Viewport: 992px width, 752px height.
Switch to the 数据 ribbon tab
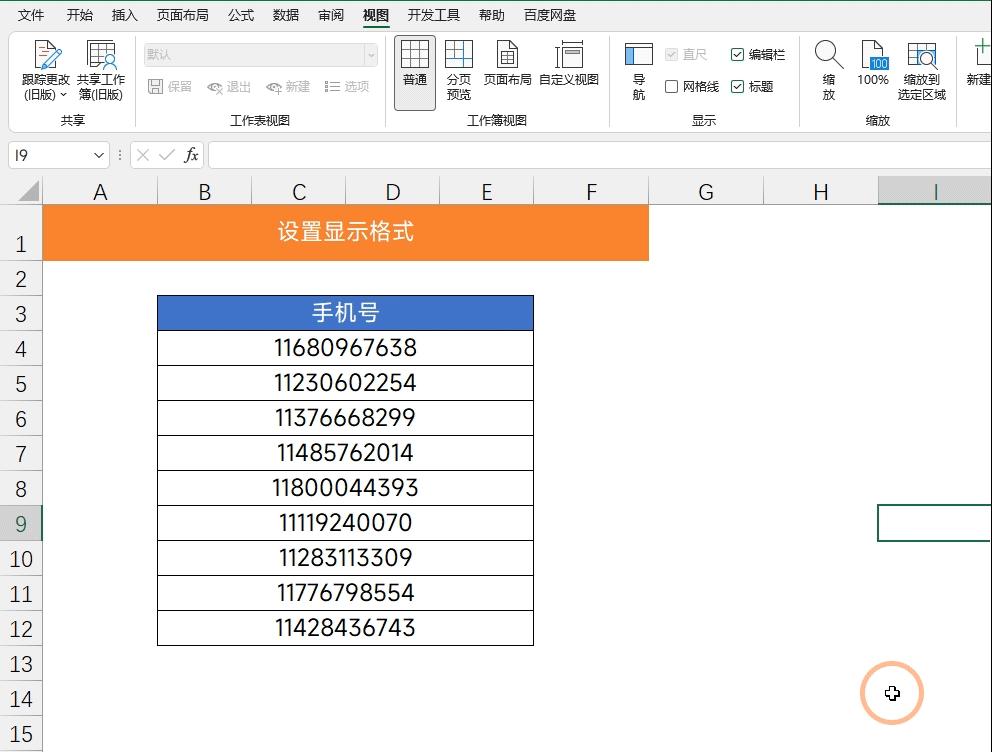285,15
